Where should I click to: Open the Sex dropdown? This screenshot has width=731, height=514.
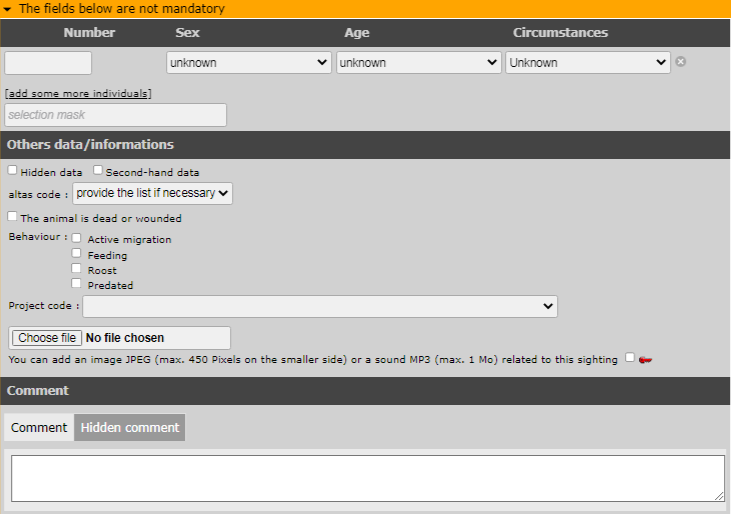(x=248, y=62)
